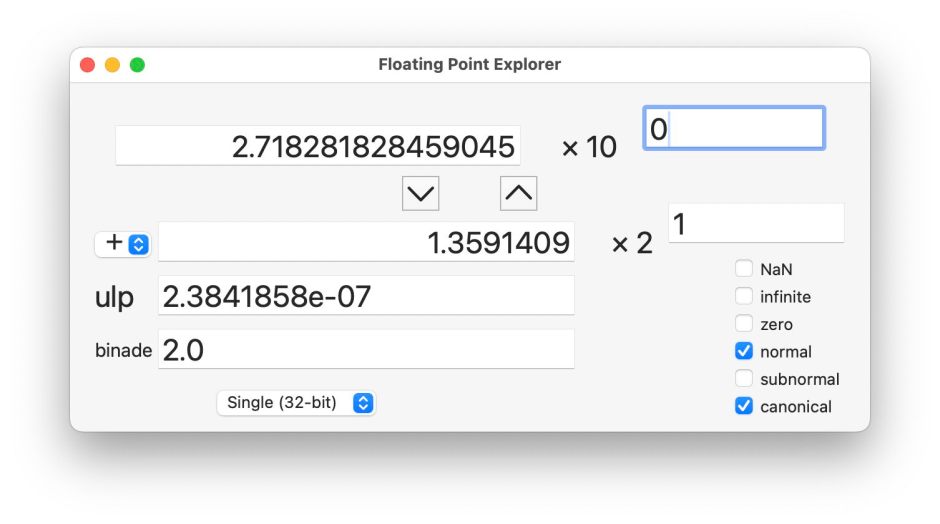Disable the canonical checkbox
The height and width of the screenshot is (524, 940).
coord(744,406)
